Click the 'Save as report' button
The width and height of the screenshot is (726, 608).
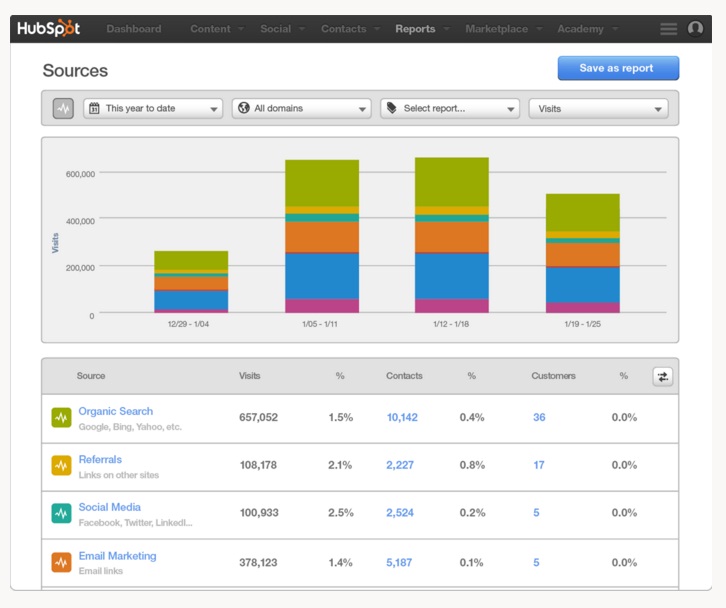[618, 68]
